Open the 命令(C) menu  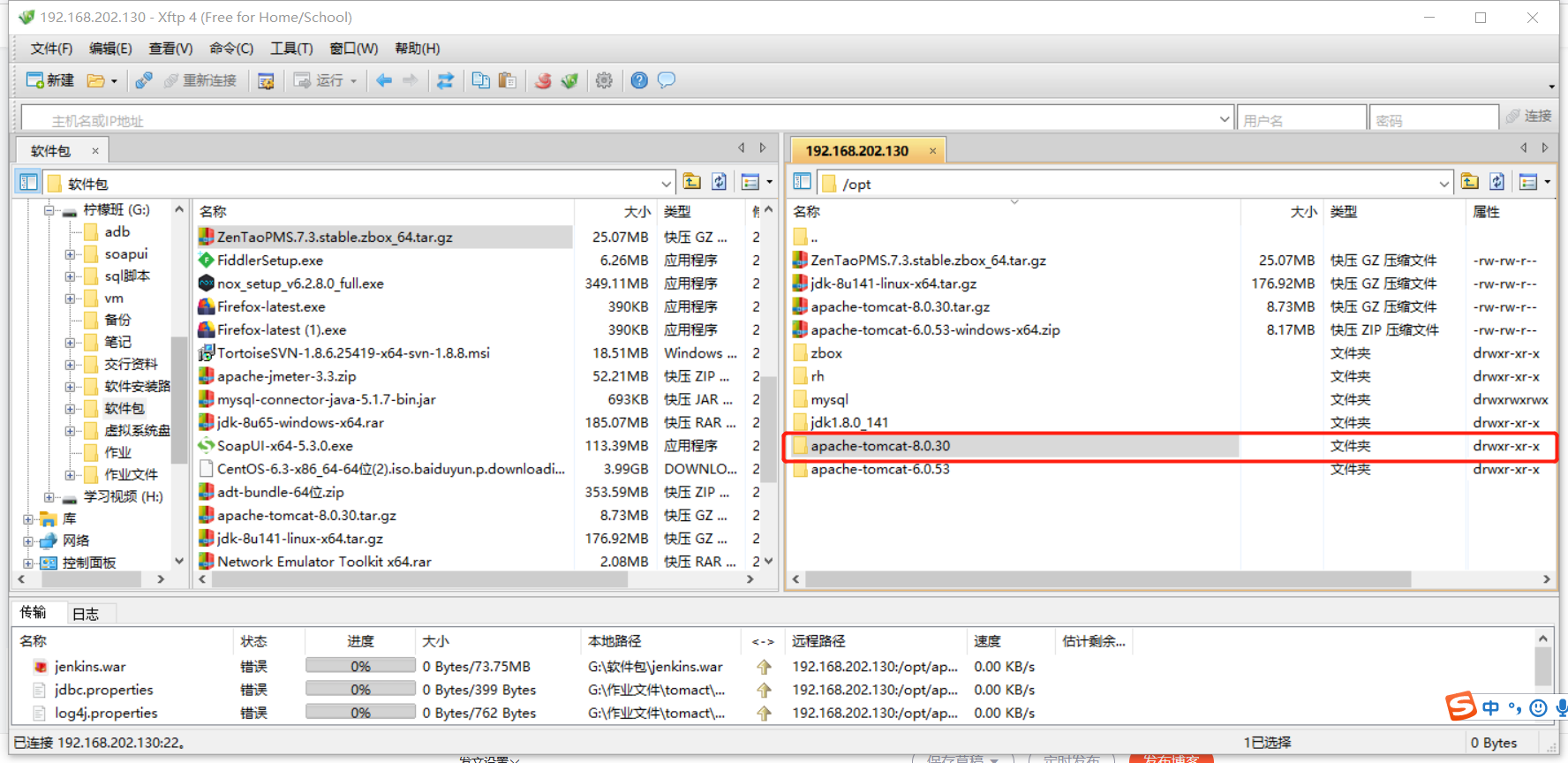231,49
